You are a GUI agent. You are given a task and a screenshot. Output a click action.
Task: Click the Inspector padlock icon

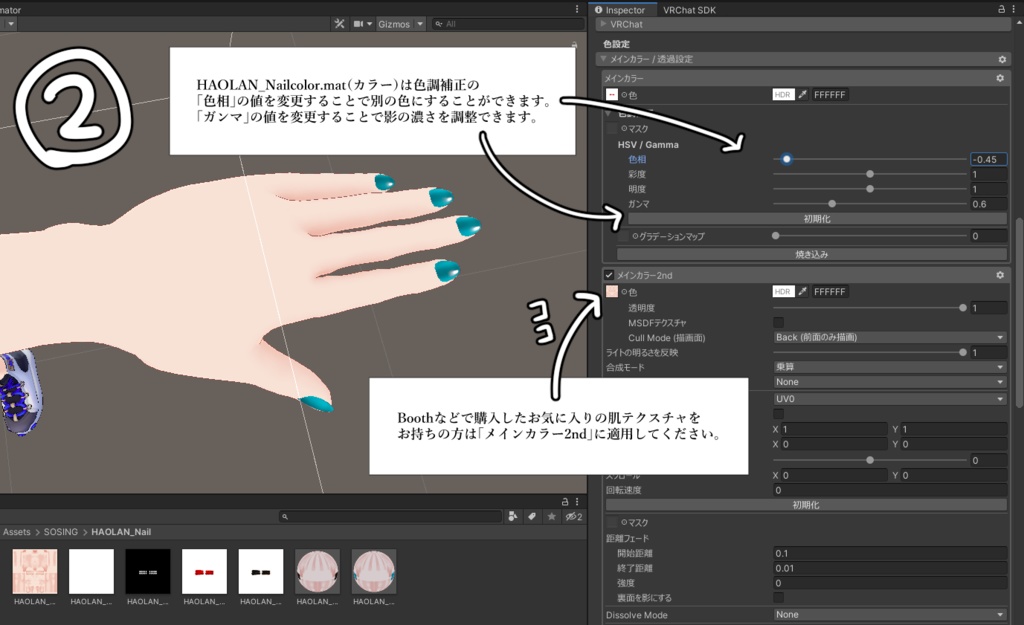tap(999, 8)
